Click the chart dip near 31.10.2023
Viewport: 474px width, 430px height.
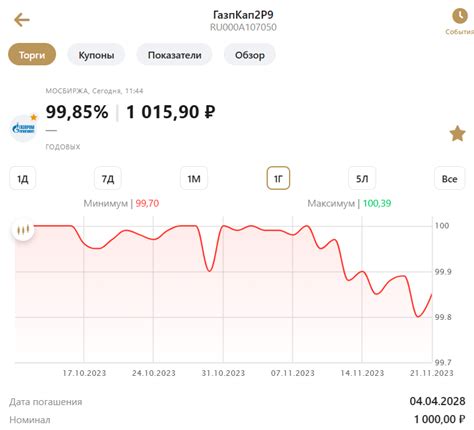(x=209, y=270)
